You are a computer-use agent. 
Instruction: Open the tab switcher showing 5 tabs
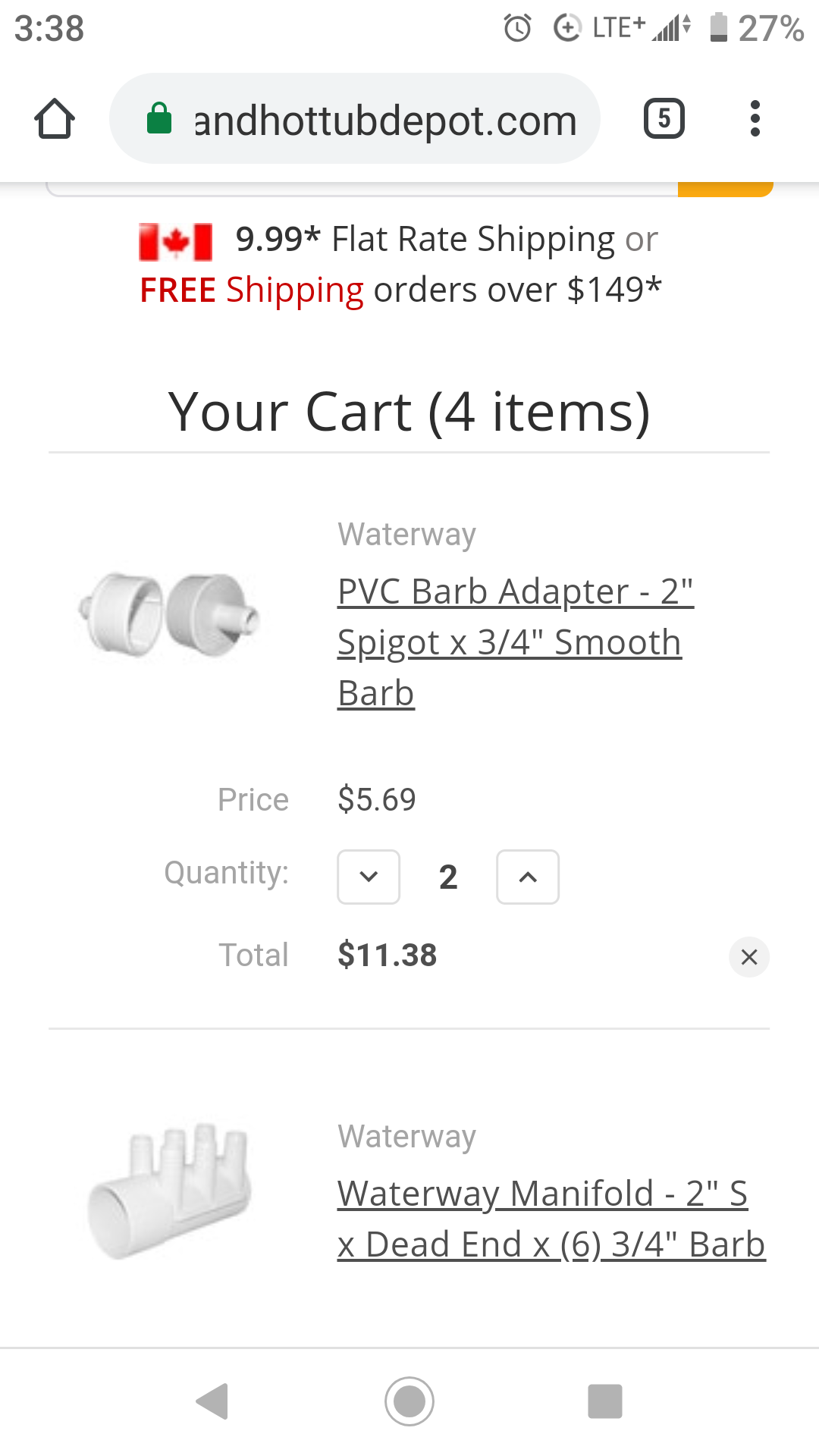(664, 119)
